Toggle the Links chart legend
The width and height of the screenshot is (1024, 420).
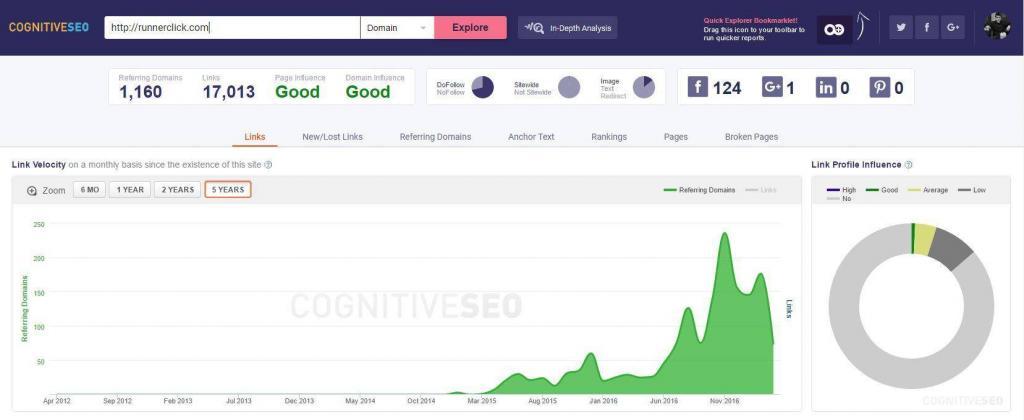click(761, 190)
